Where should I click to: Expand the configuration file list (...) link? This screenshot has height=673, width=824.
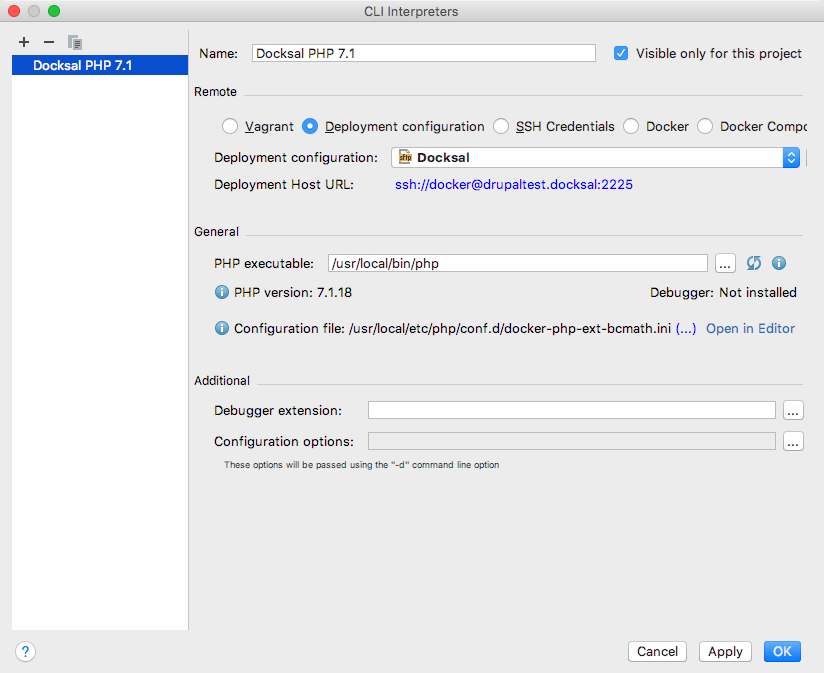[x=686, y=328]
